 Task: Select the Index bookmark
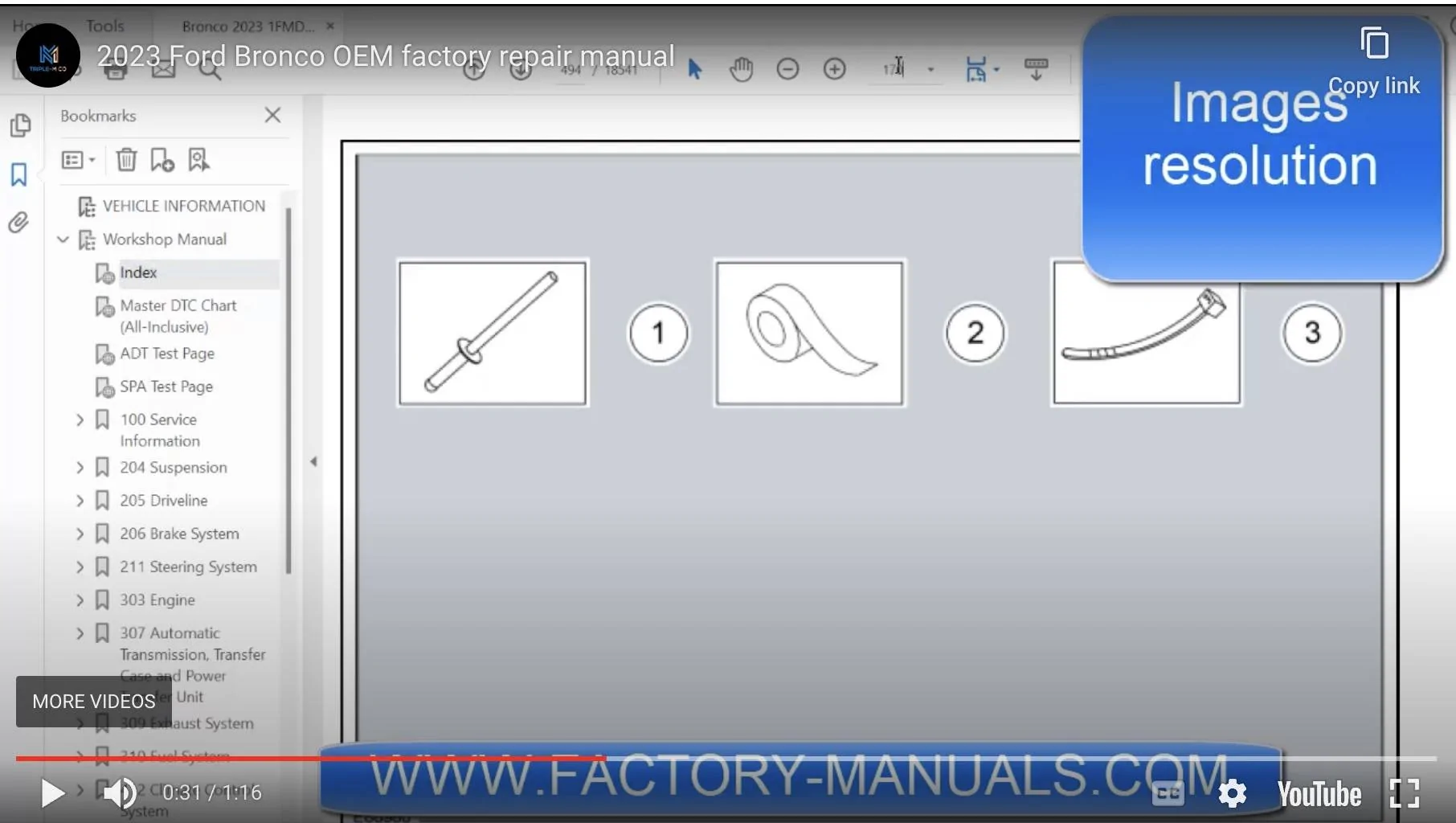138,272
